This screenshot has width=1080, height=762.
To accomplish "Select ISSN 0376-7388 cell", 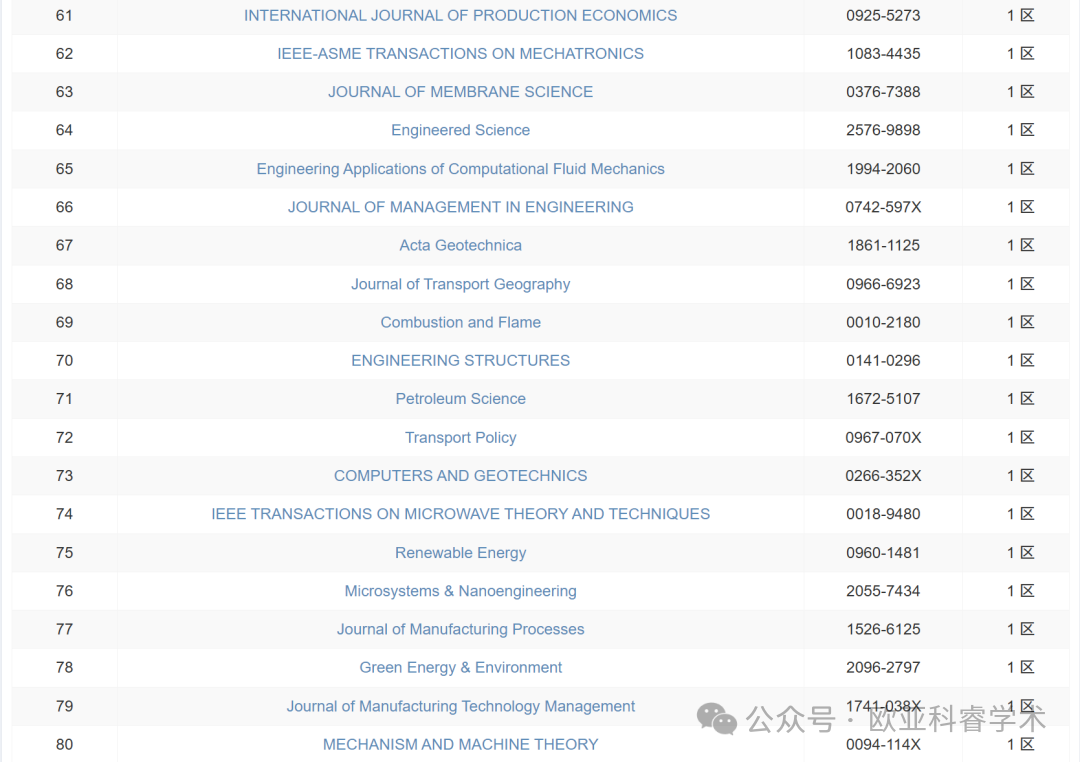I will pyautogui.click(x=883, y=92).
